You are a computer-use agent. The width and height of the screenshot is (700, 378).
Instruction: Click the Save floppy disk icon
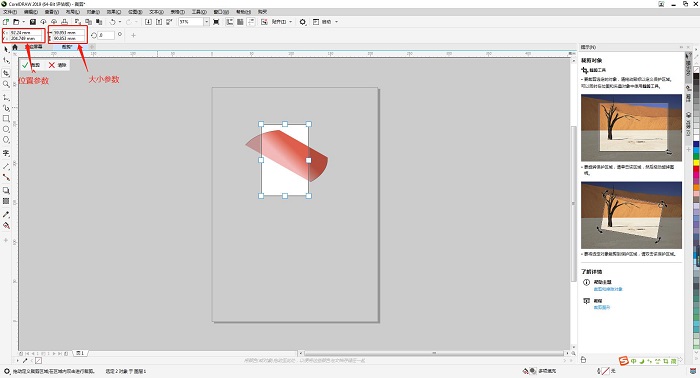33,21
